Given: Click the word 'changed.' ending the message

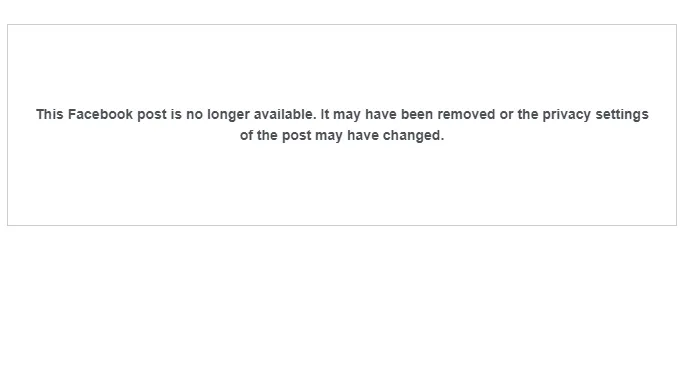Looking at the screenshot, I should (x=413, y=136).
